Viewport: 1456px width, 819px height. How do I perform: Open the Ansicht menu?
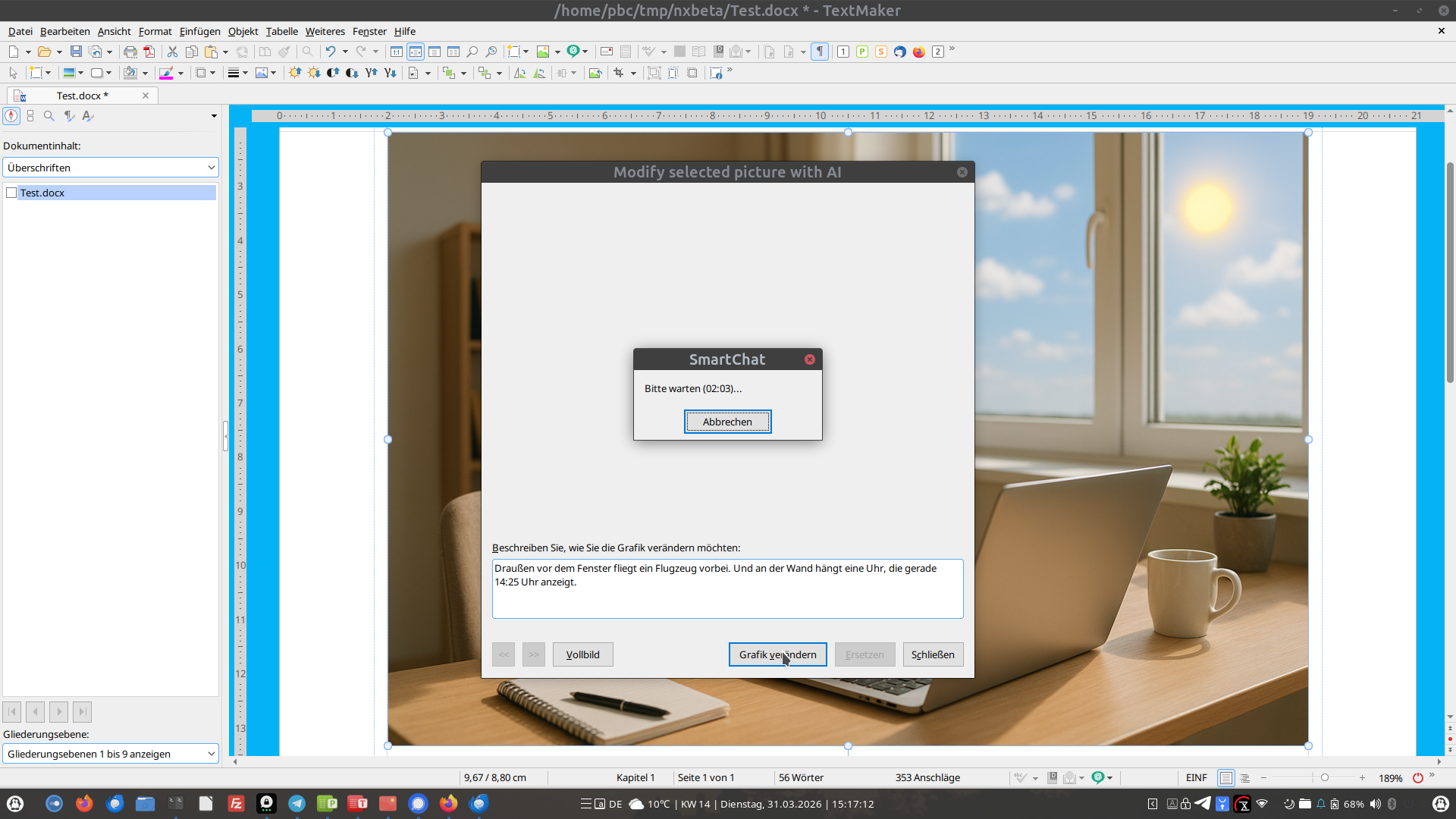pyautogui.click(x=115, y=31)
